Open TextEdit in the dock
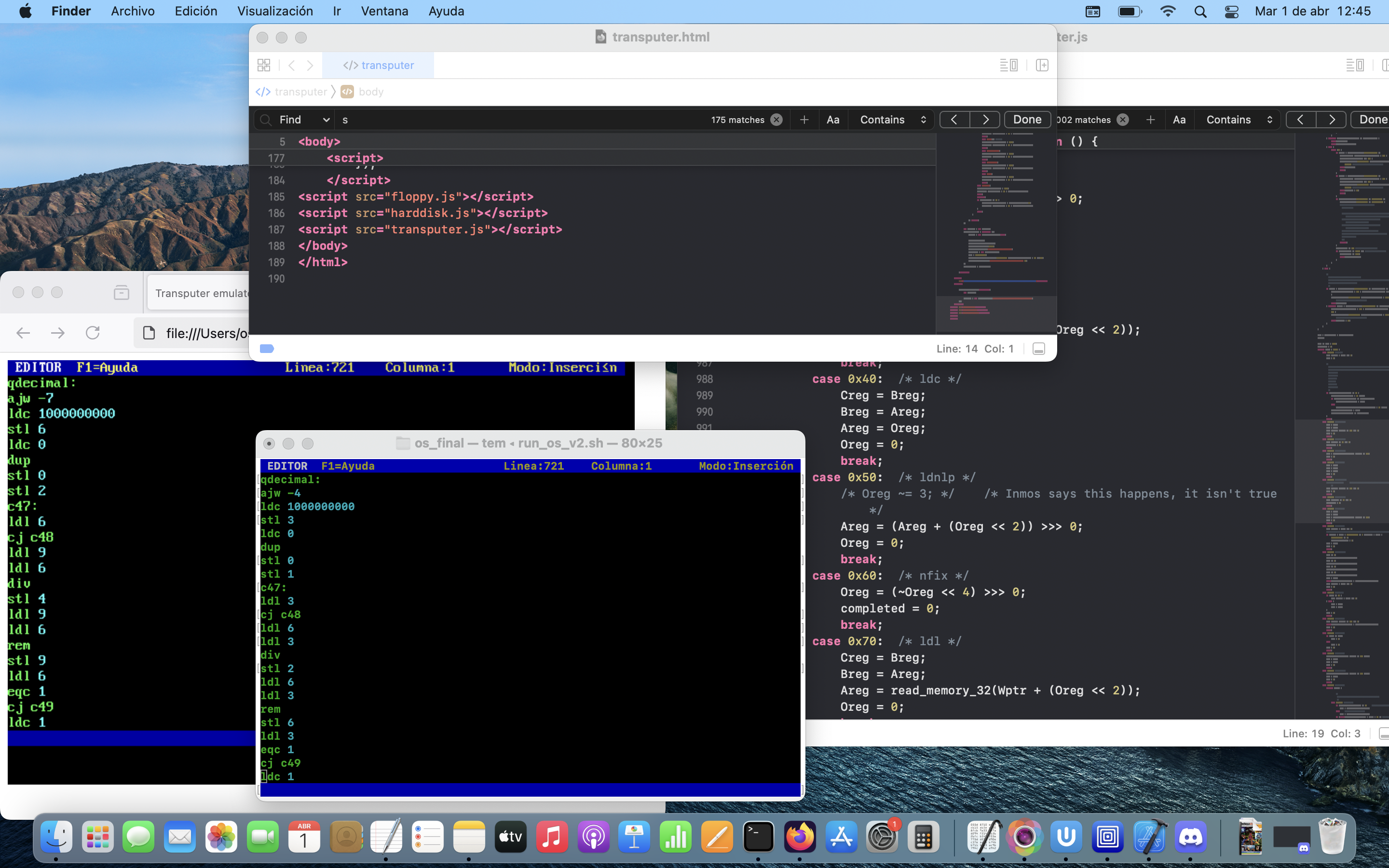The image size is (1389, 868). click(x=387, y=837)
